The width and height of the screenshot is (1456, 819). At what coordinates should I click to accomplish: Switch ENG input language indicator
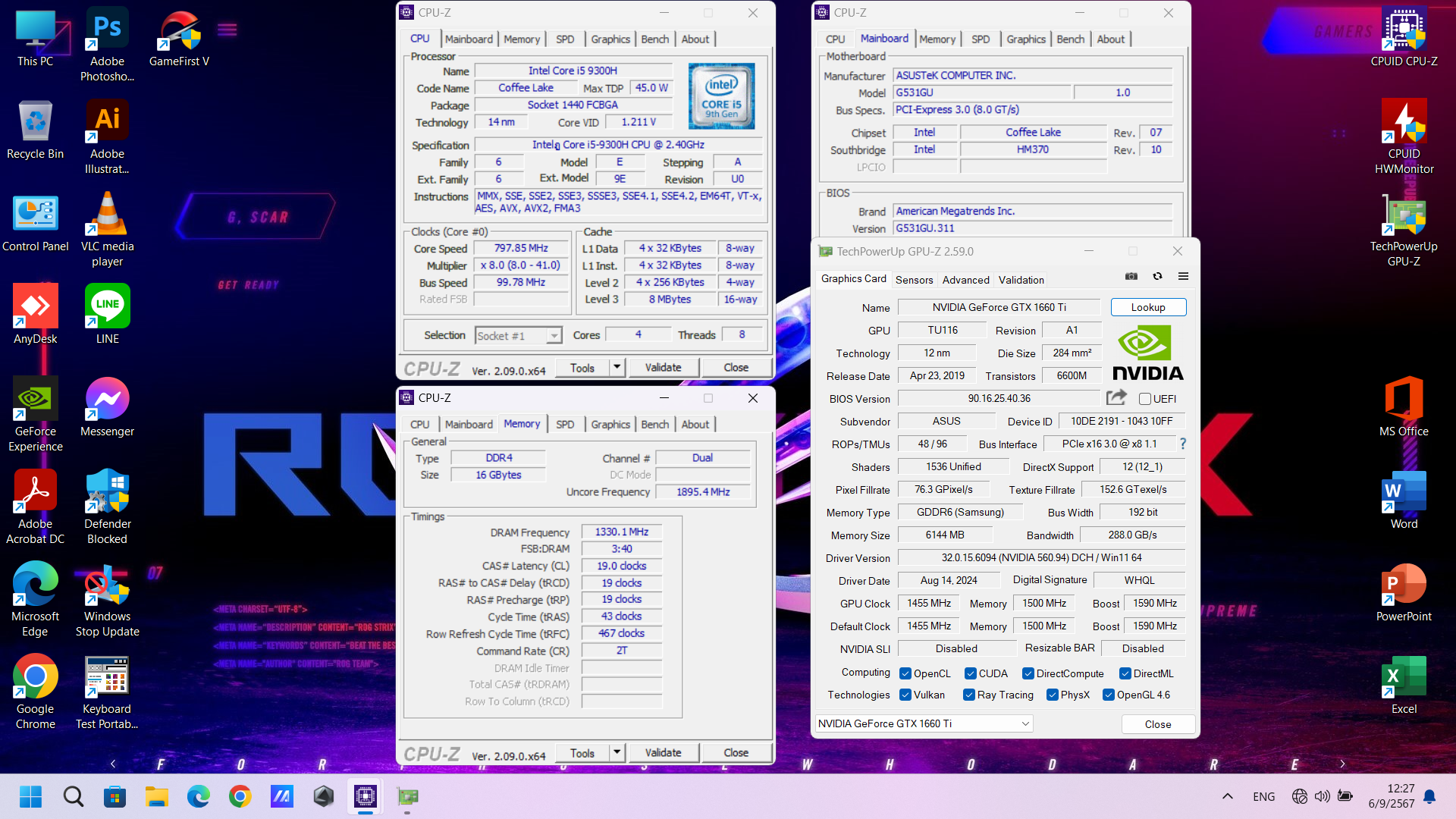coord(1263,796)
